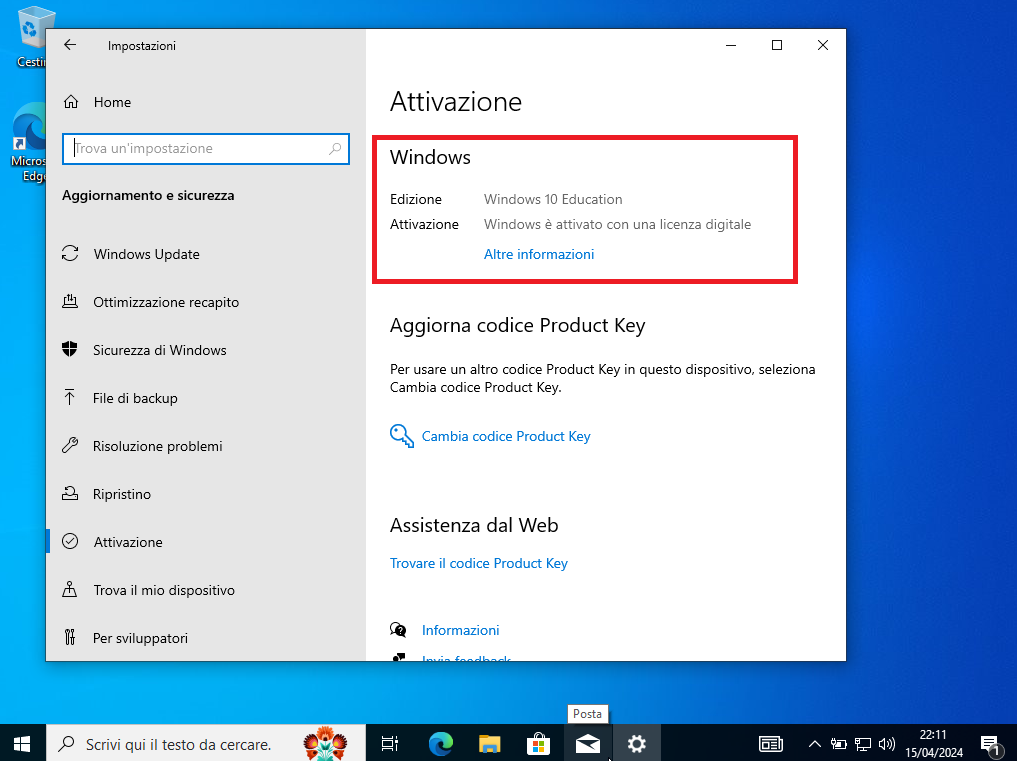Click the network tray icon
This screenshot has width=1017, height=761.
[x=863, y=743]
